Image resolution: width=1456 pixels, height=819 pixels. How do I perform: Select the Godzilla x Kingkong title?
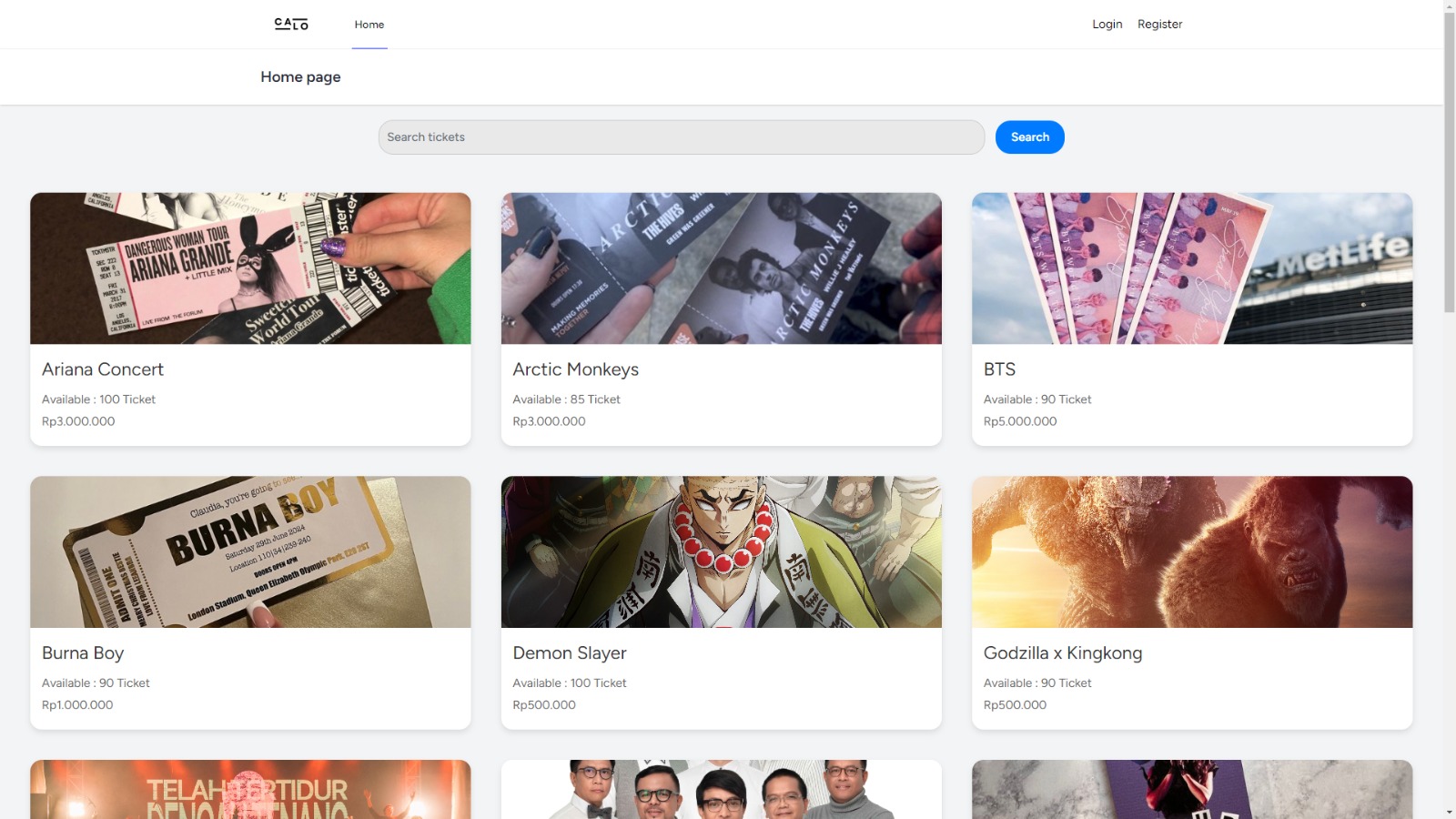[1063, 653]
